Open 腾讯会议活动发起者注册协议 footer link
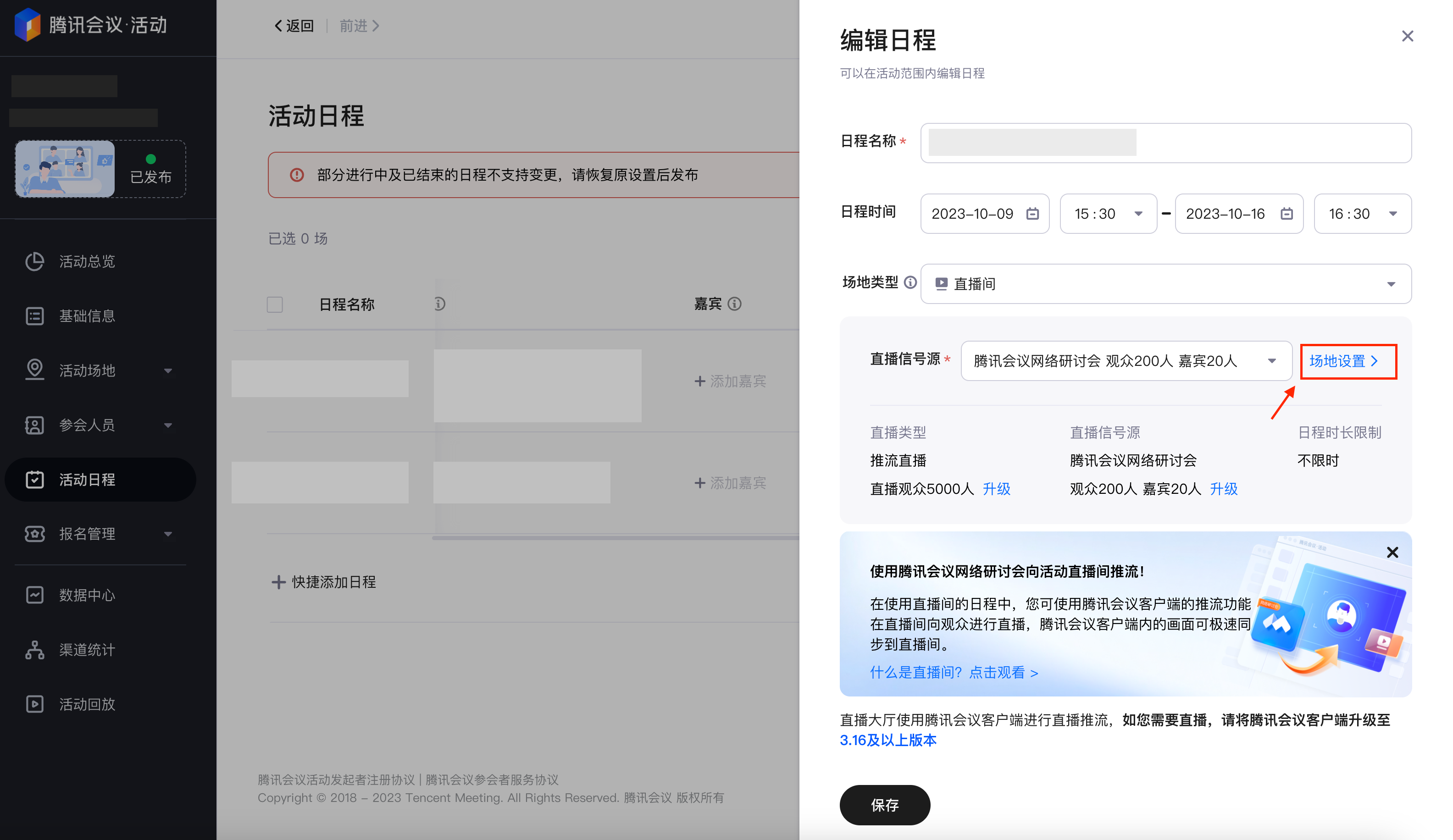Image resolution: width=1453 pixels, height=840 pixels. click(x=336, y=779)
